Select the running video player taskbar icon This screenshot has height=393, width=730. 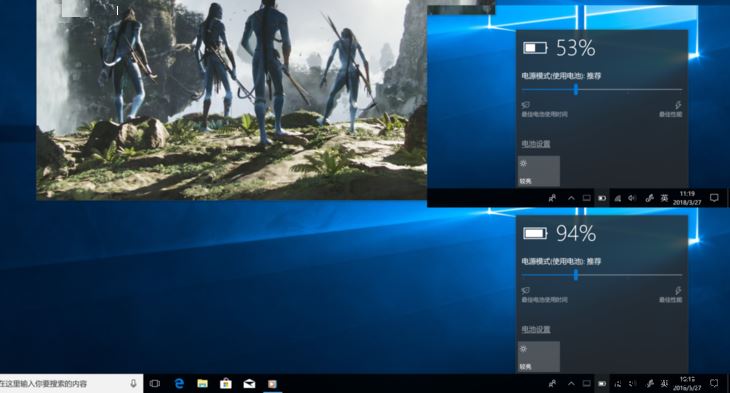coord(272,384)
